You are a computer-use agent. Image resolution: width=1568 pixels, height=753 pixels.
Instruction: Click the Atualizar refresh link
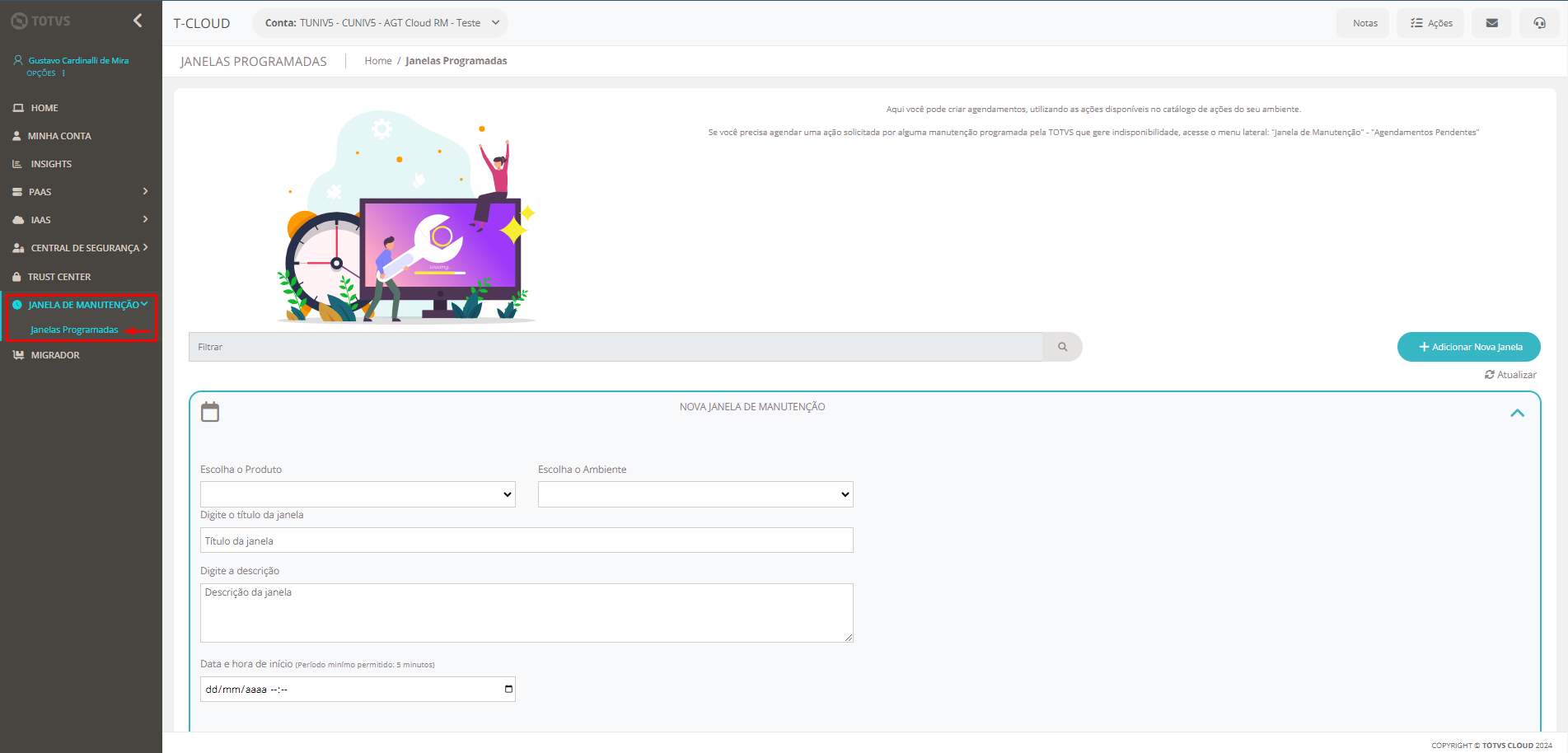tap(1510, 375)
